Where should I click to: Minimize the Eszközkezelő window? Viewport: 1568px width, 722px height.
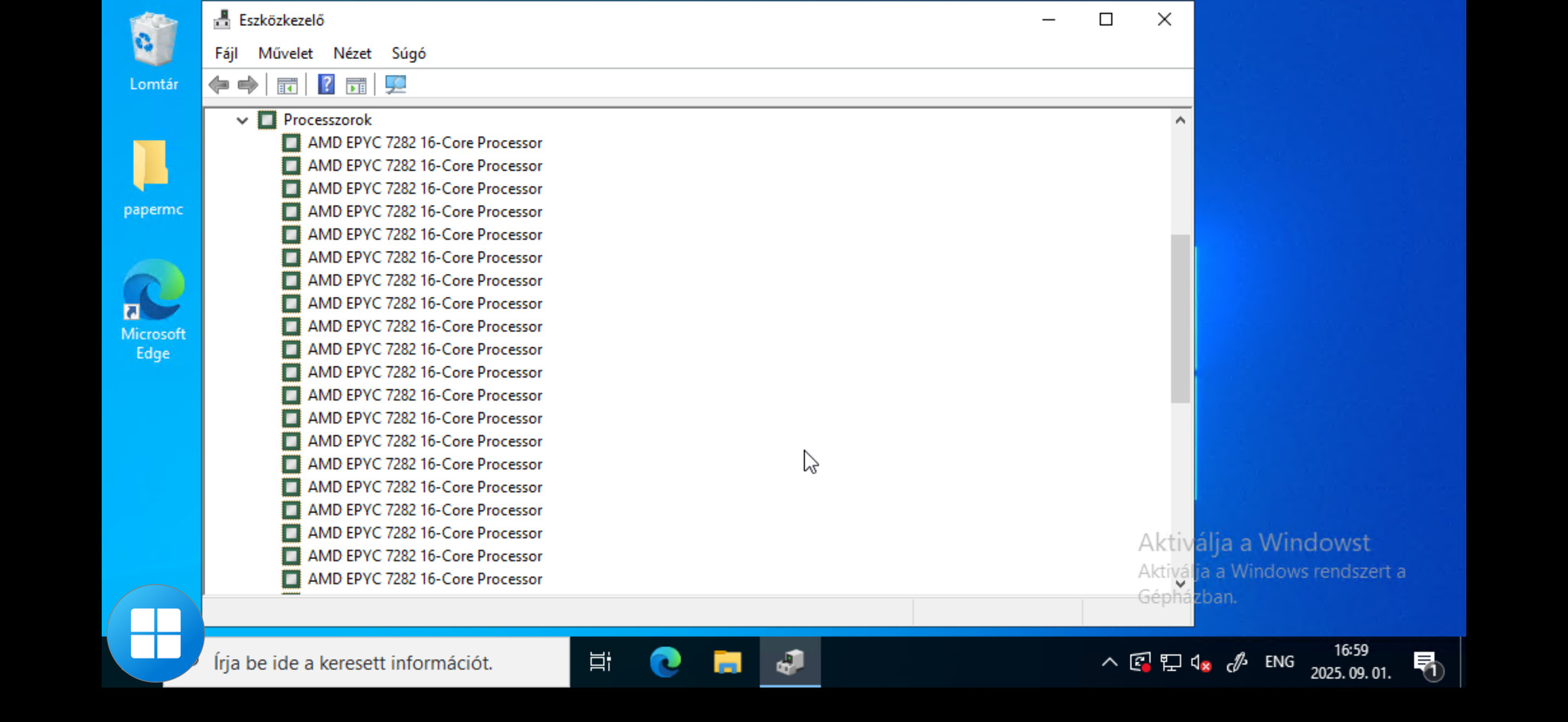(x=1049, y=20)
